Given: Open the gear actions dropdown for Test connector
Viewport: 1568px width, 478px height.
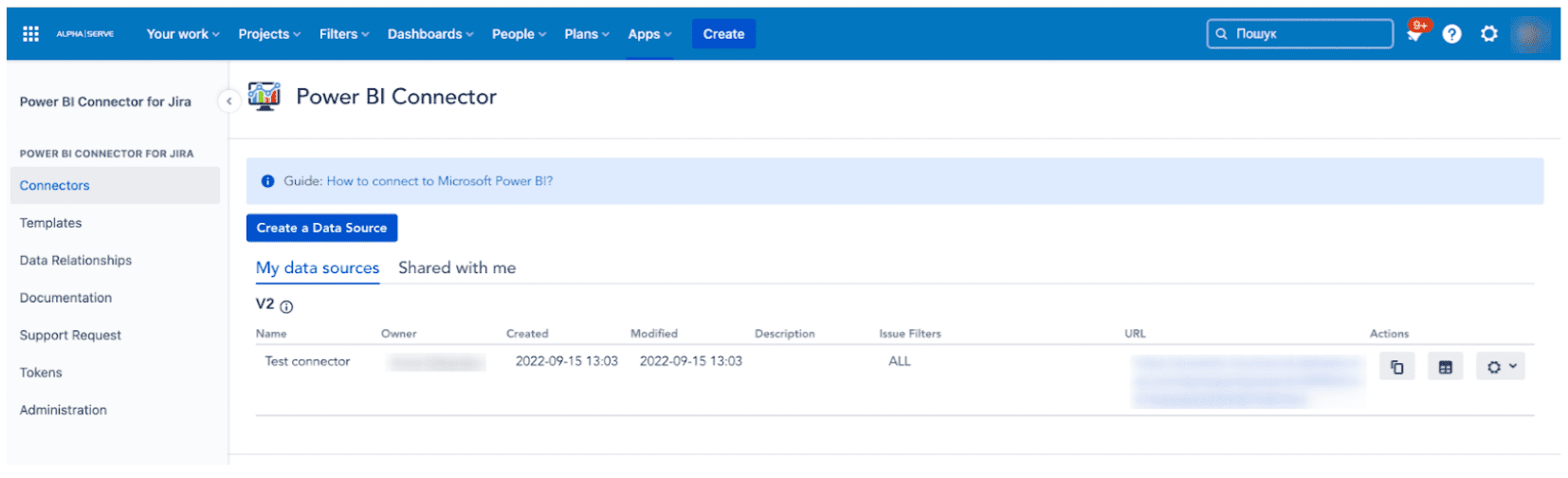Looking at the screenshot, I should point(1501,367).
